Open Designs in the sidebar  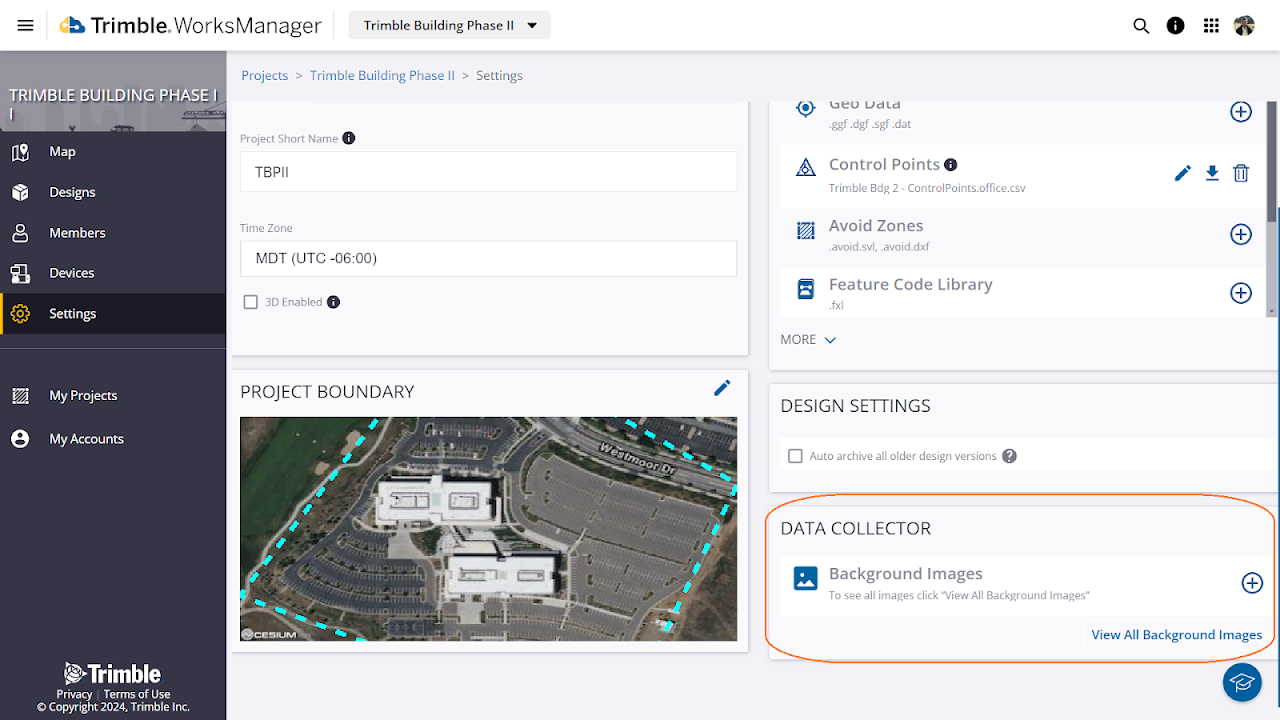113,192
